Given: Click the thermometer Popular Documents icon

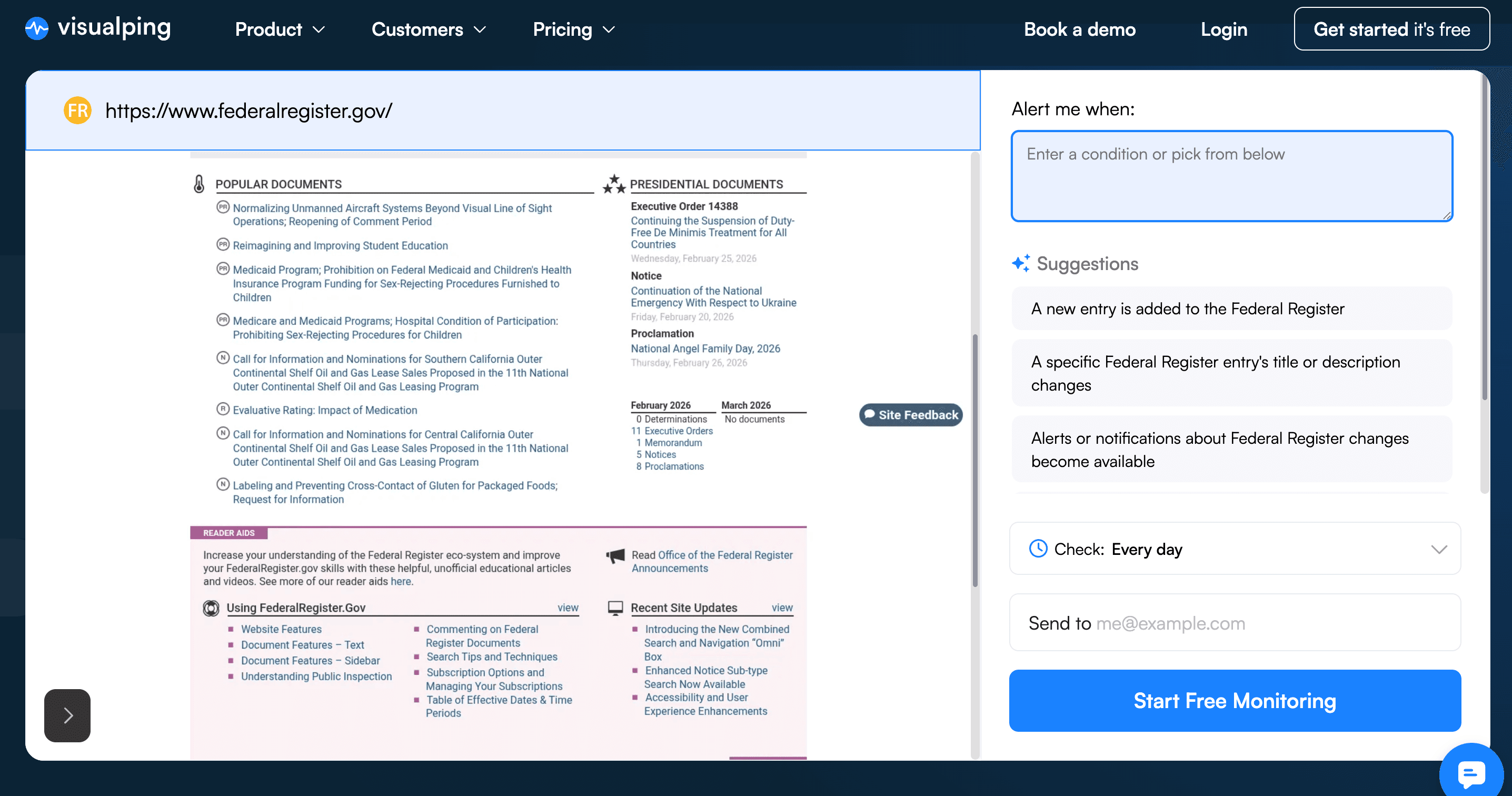Looking at the screenshot, I should point(199,184).
